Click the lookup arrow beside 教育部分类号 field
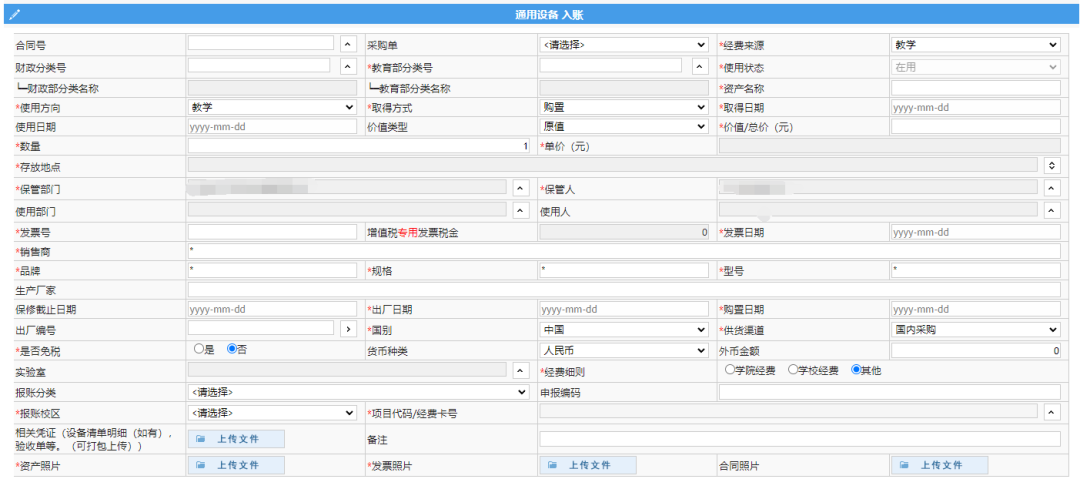This screenshot has width=1080, height=489. tap(699, 66)
